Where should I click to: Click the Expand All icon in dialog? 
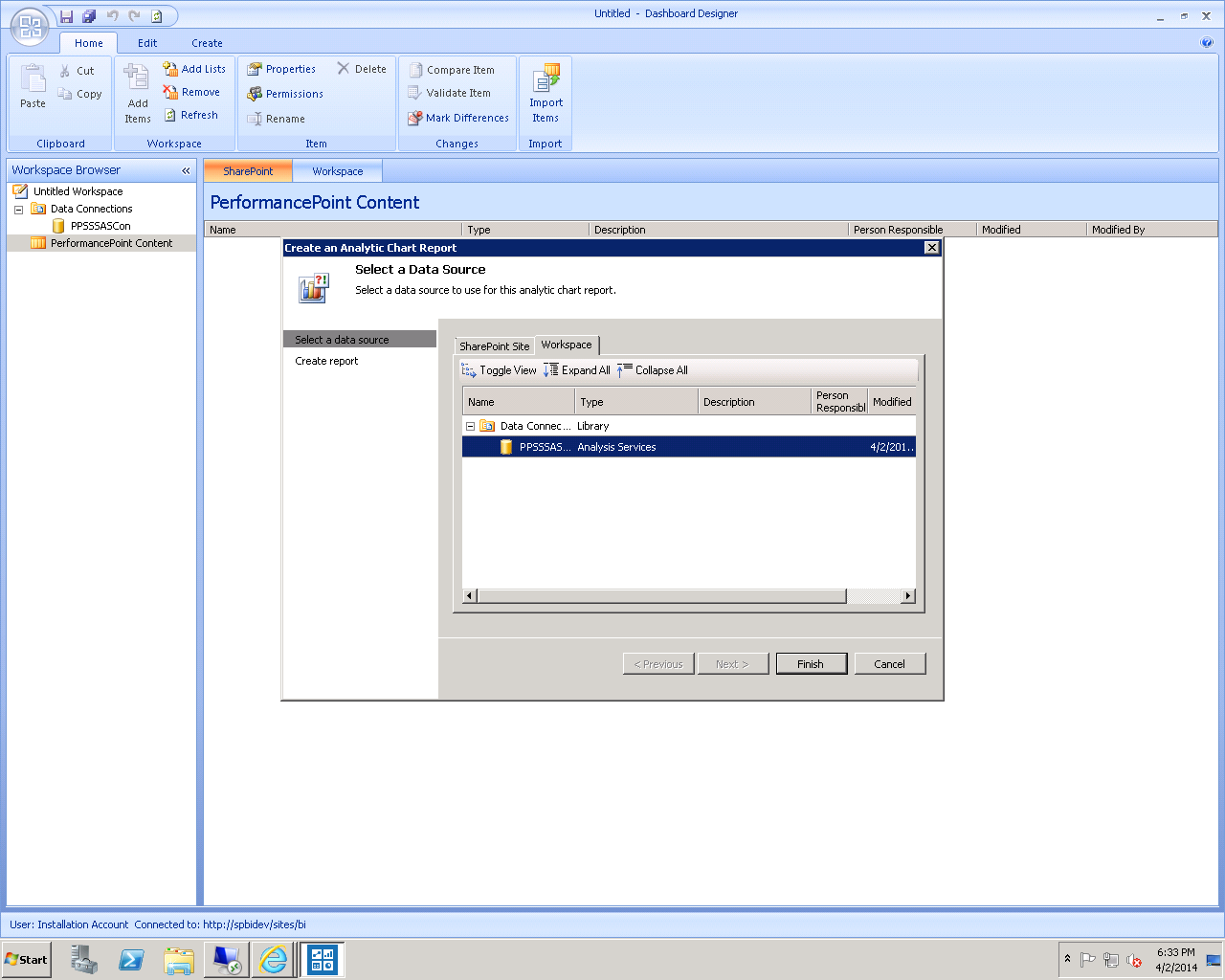tap(551, 370)
